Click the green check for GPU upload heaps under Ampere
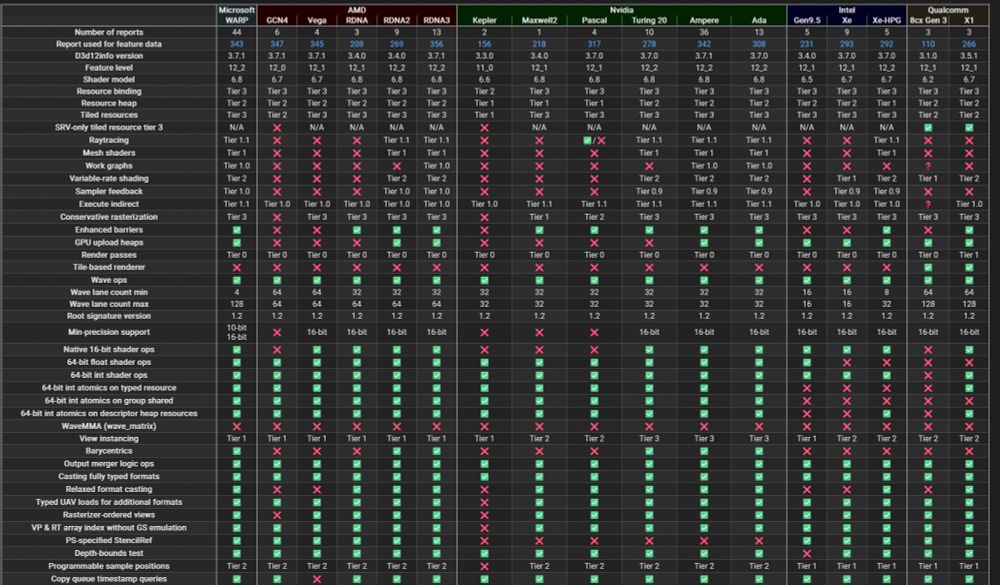Image resolution: width=1000 pixels, height=585 pixels. [x=704, y=242]
